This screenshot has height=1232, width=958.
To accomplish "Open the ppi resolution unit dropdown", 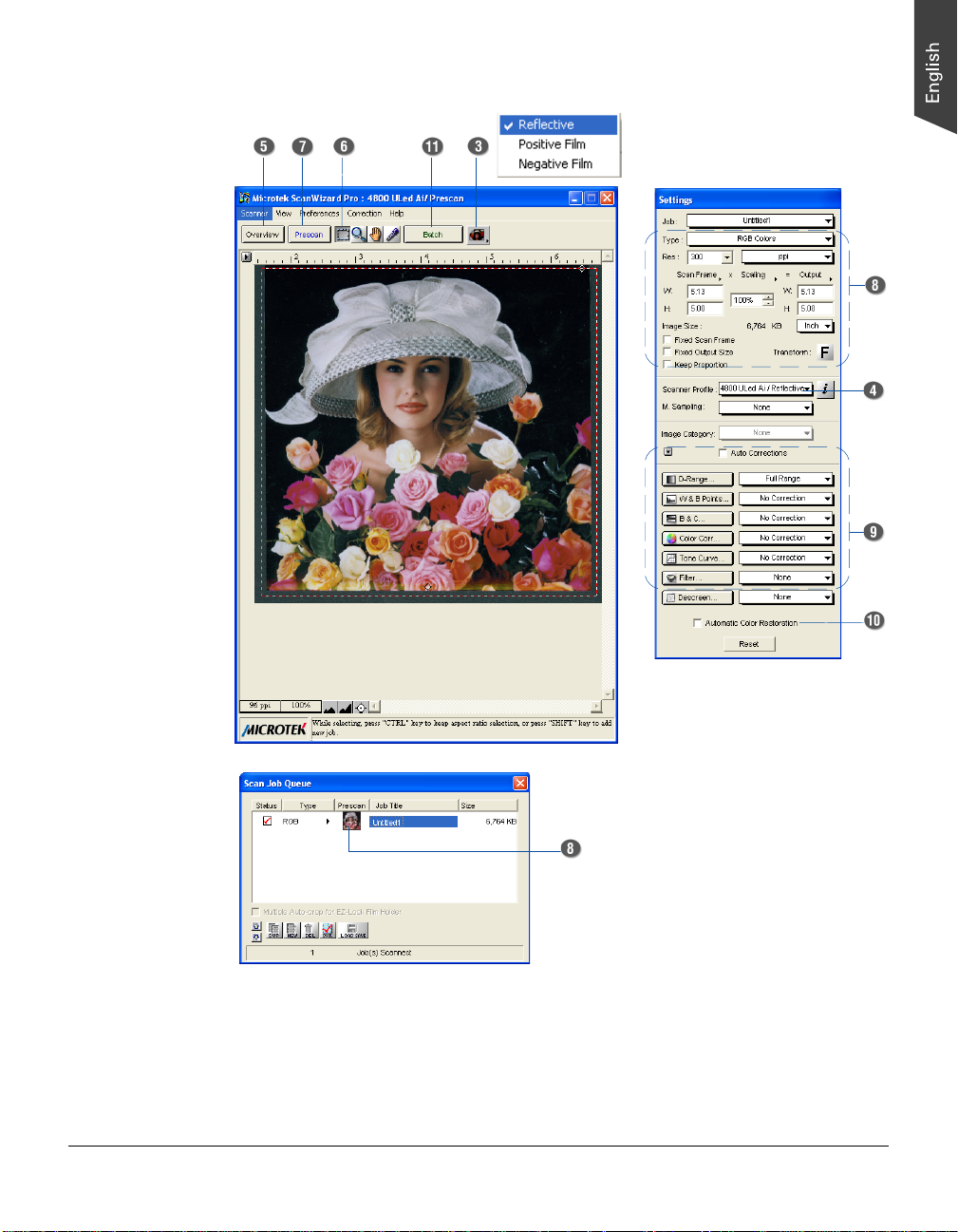I will click(787, 257).
